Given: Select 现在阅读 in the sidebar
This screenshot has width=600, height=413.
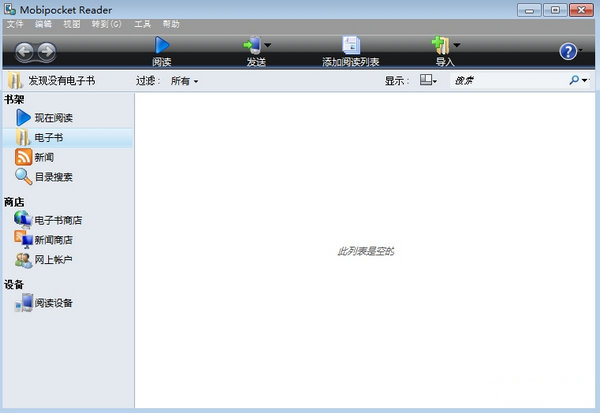Looking at the screenshot, I should click(x=68, y=118).
